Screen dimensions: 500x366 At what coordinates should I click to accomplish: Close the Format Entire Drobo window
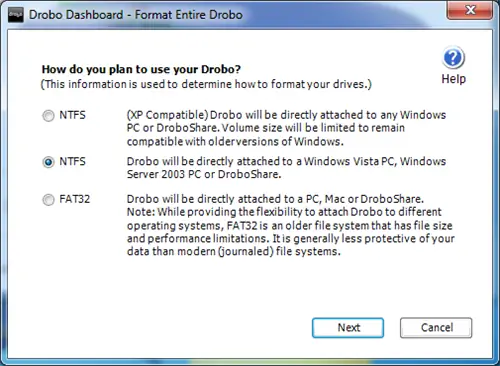(x=470, y=10)
